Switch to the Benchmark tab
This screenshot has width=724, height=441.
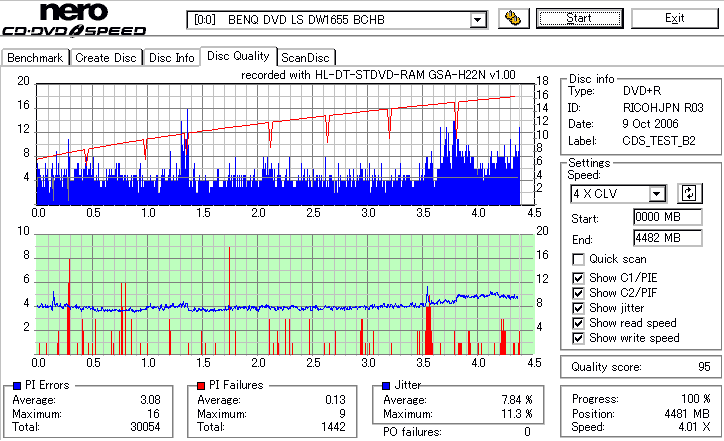[x=35, y=58]
